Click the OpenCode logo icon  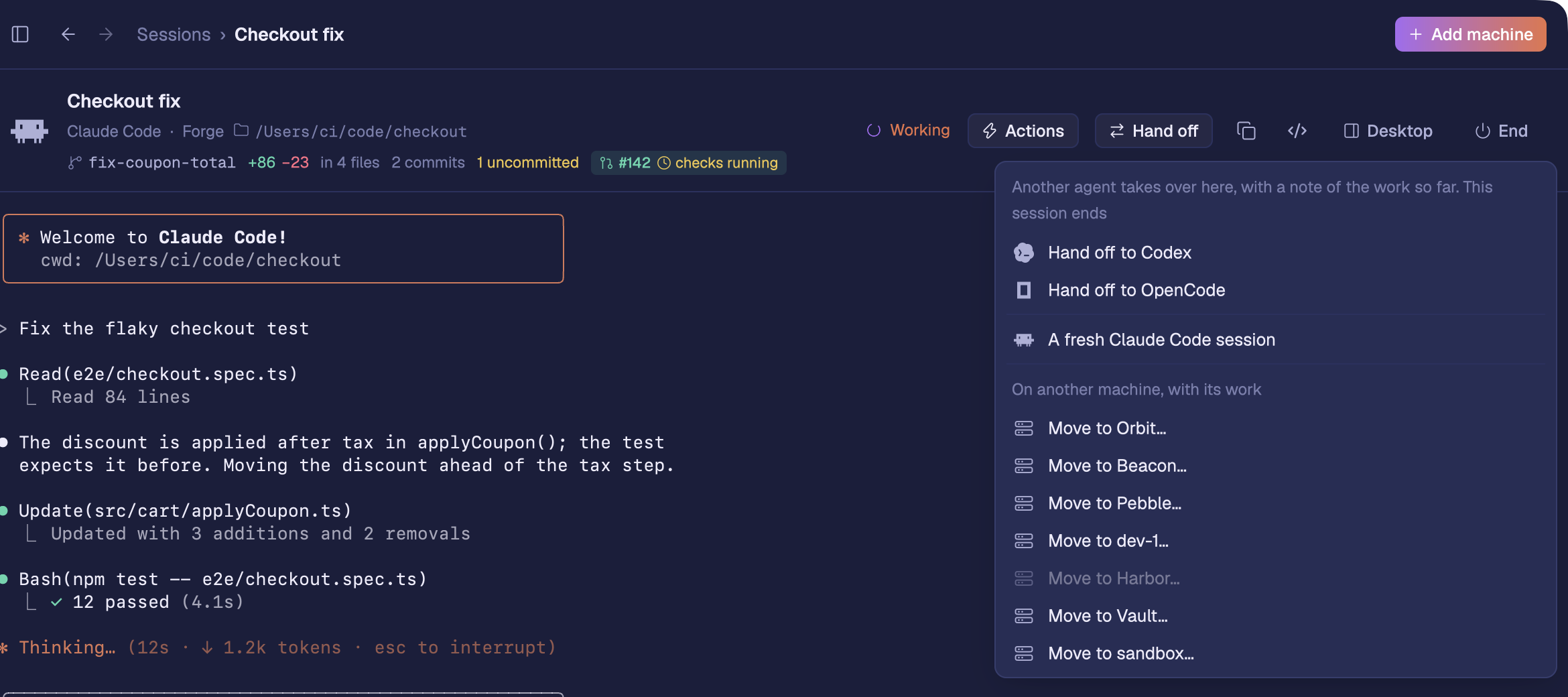[1024, 290]
